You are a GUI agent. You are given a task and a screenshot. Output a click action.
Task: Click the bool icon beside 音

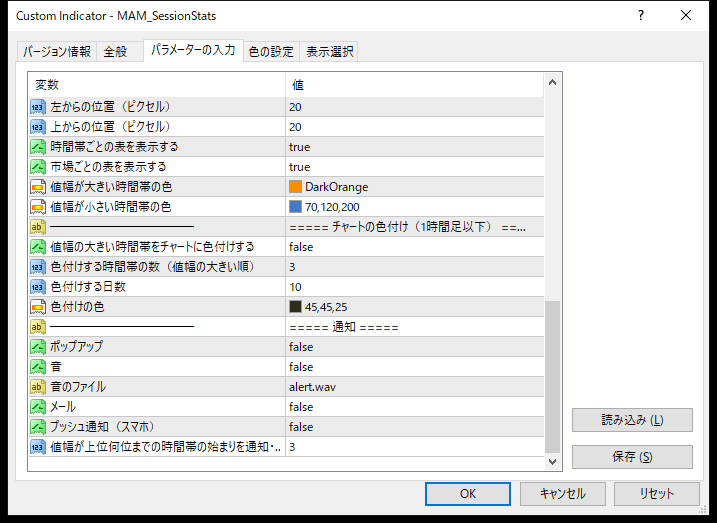(x=37, y=367)
